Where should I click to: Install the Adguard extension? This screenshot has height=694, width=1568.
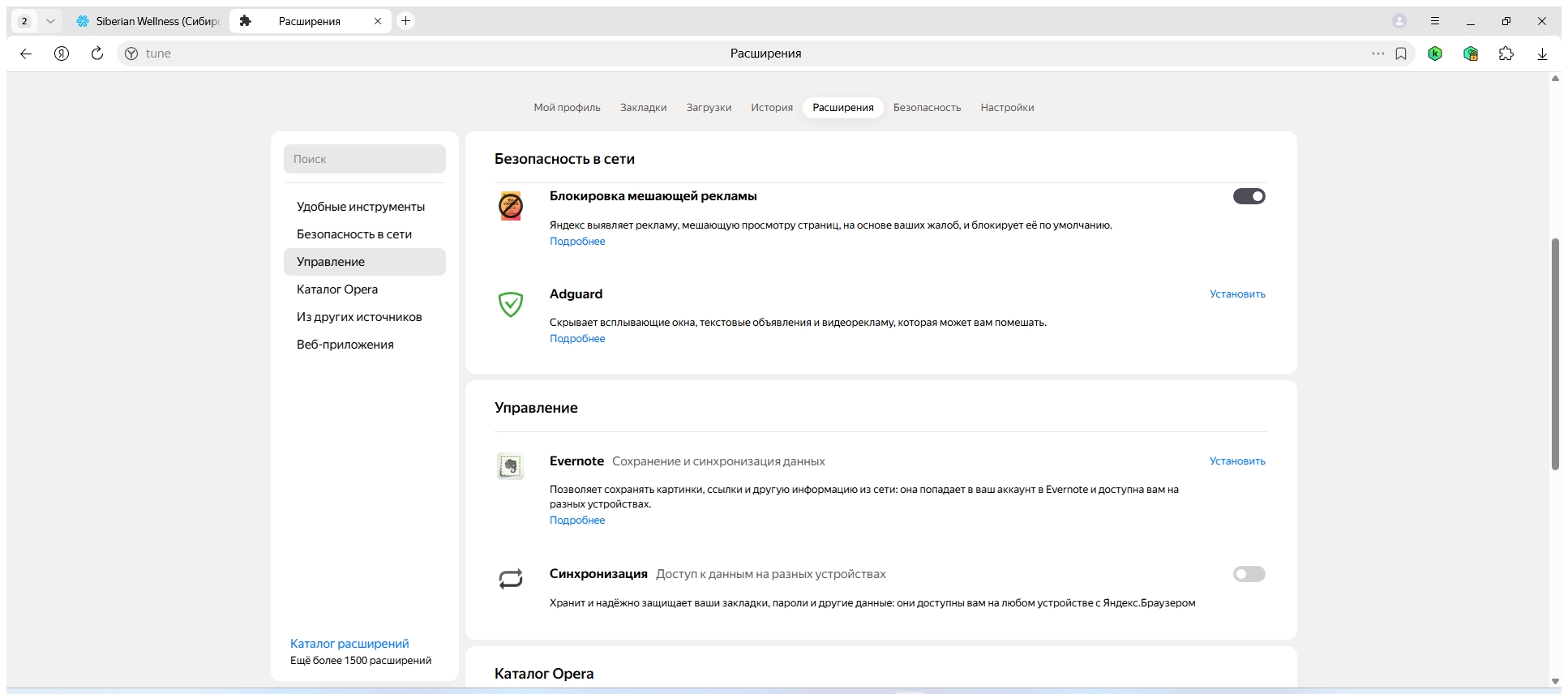(1237, 294)
